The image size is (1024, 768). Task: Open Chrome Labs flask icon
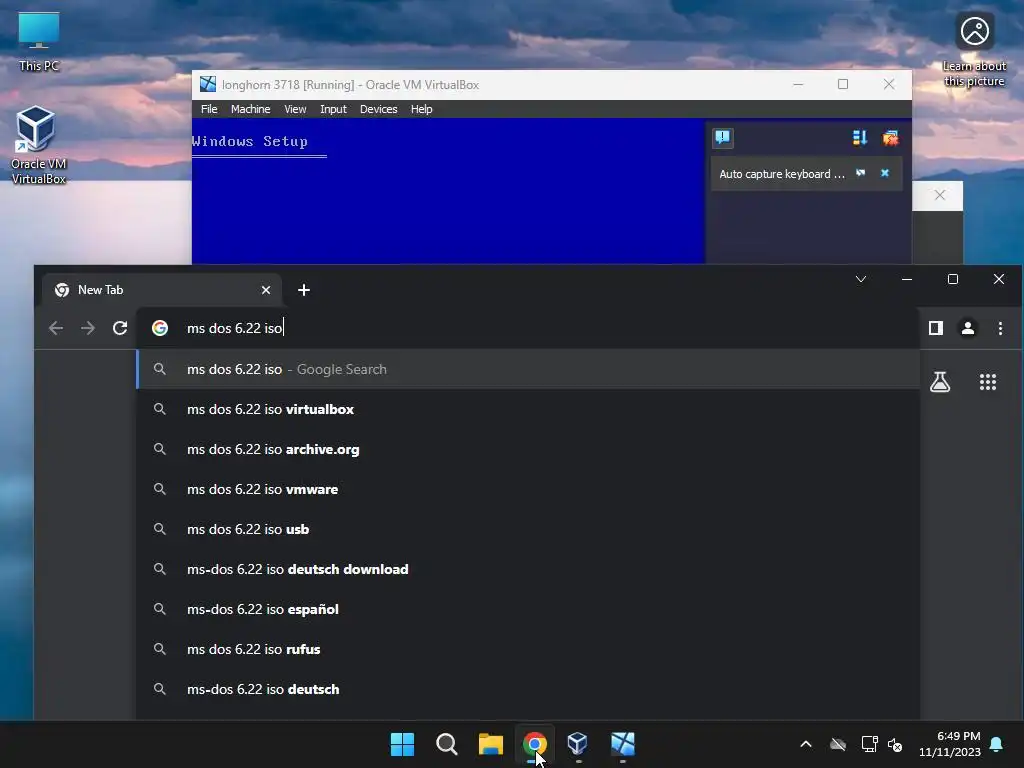pyautogui.click(x=940, y=382)
